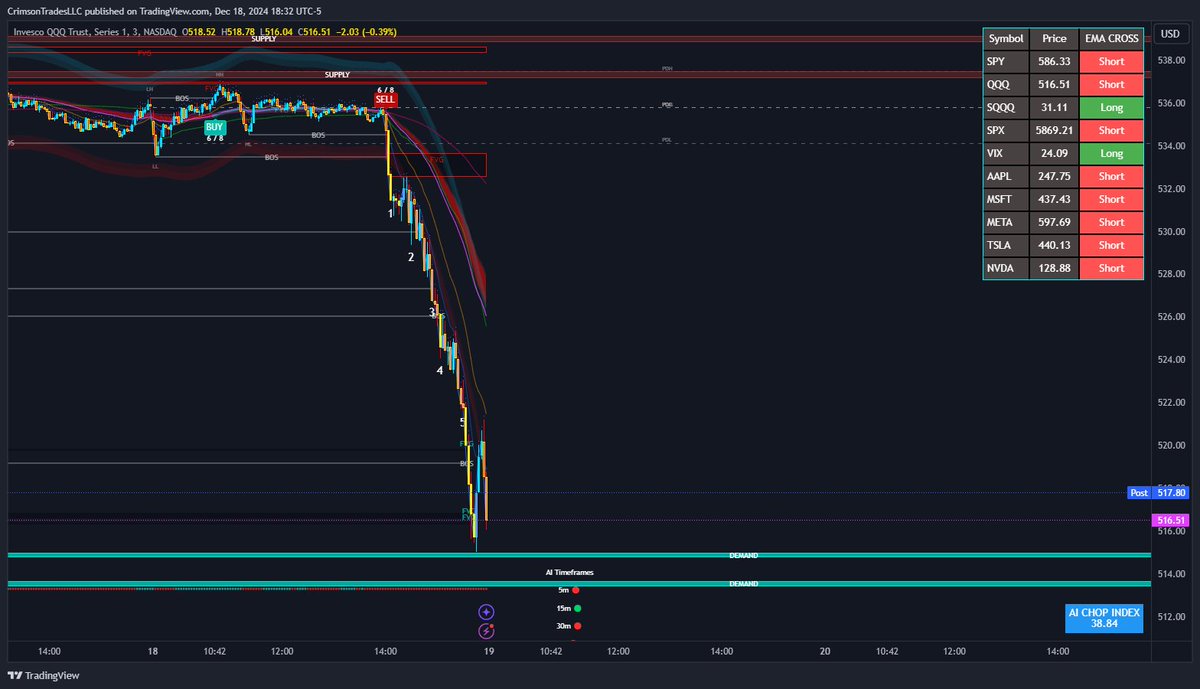Image resolution: width=1200 pixels, height=689 pixels.
Task: Click the 524.00 price axis label
Action: (x=1171, y=359)
